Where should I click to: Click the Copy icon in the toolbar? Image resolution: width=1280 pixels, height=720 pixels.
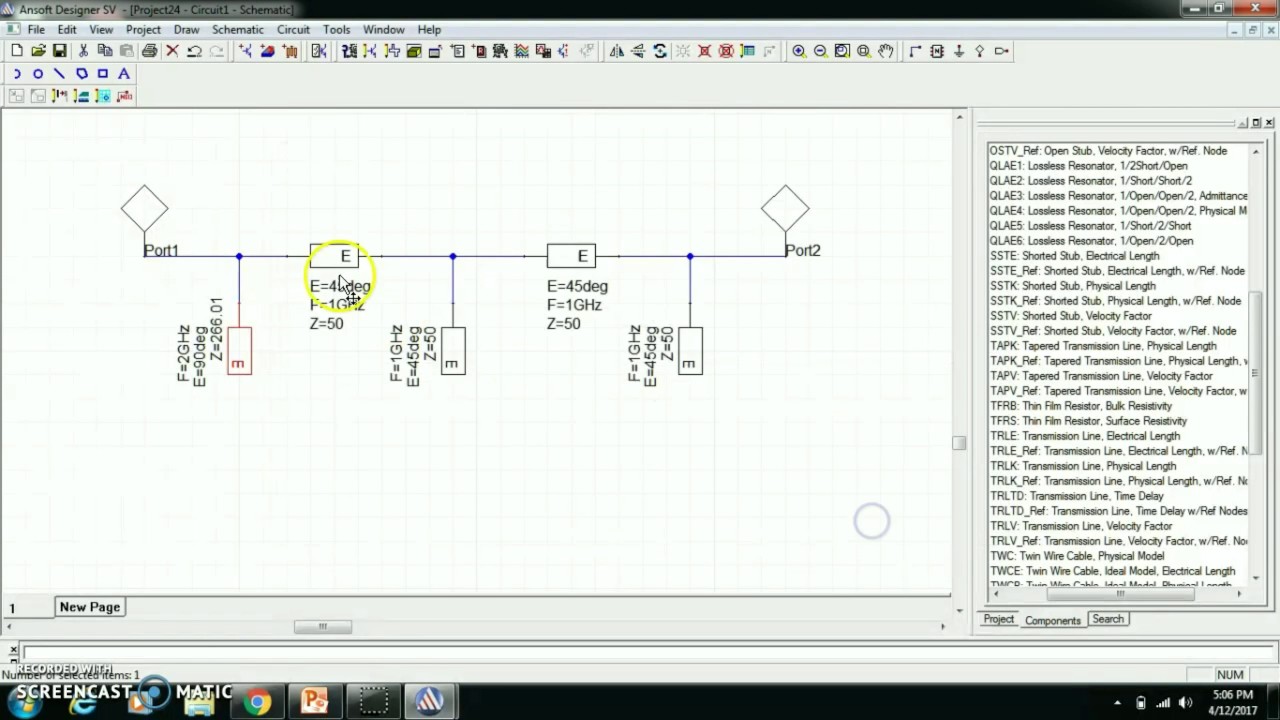coord(105,51)
